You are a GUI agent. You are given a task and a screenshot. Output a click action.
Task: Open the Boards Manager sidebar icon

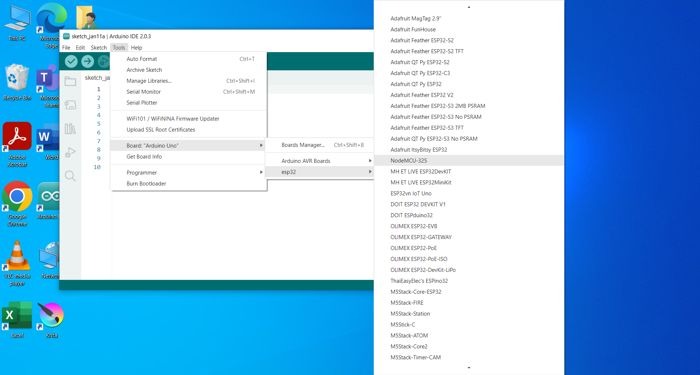point(70,105)
